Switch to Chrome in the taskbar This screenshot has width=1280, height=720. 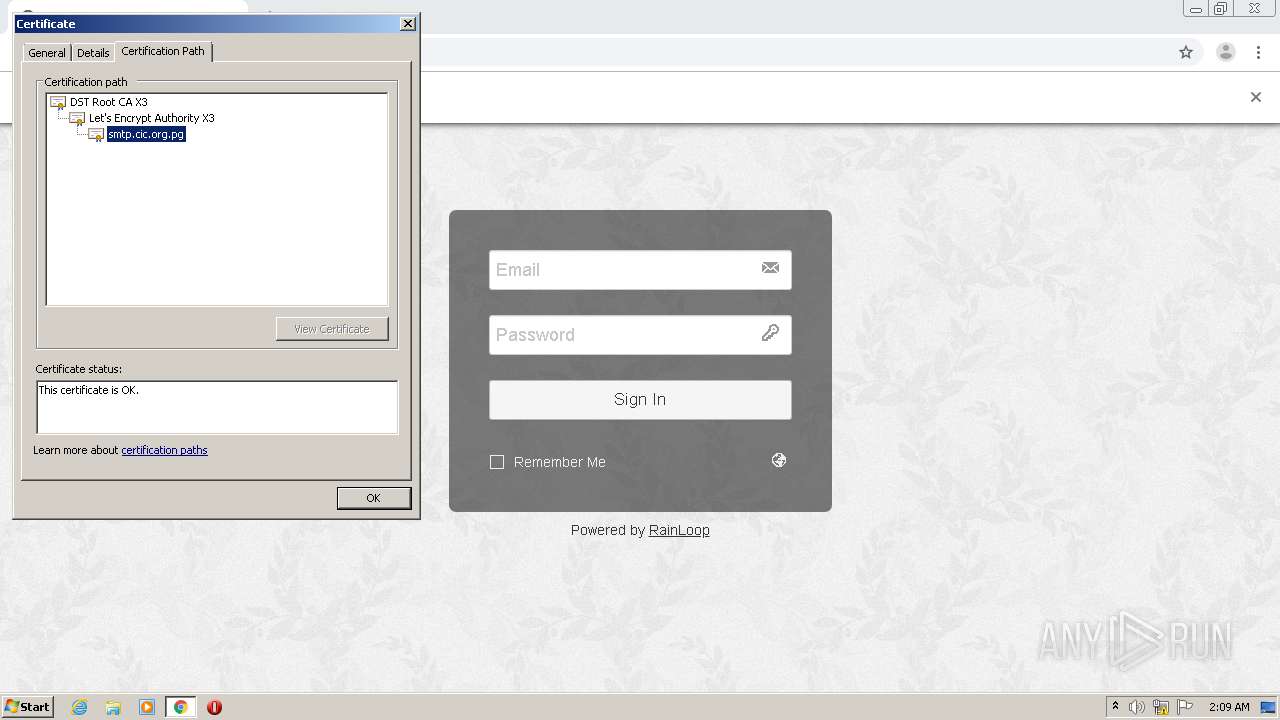(180, 707)
